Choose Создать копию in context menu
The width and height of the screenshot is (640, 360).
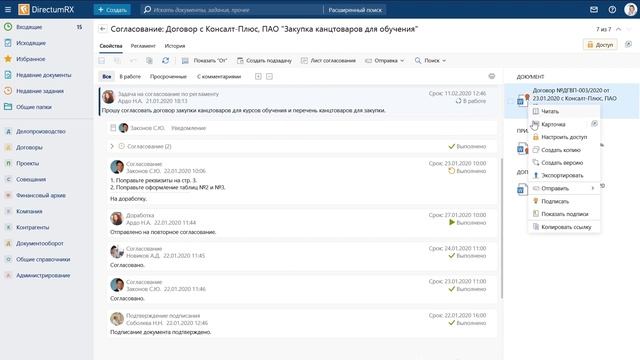pyautogui.click(x=564, y=150)
